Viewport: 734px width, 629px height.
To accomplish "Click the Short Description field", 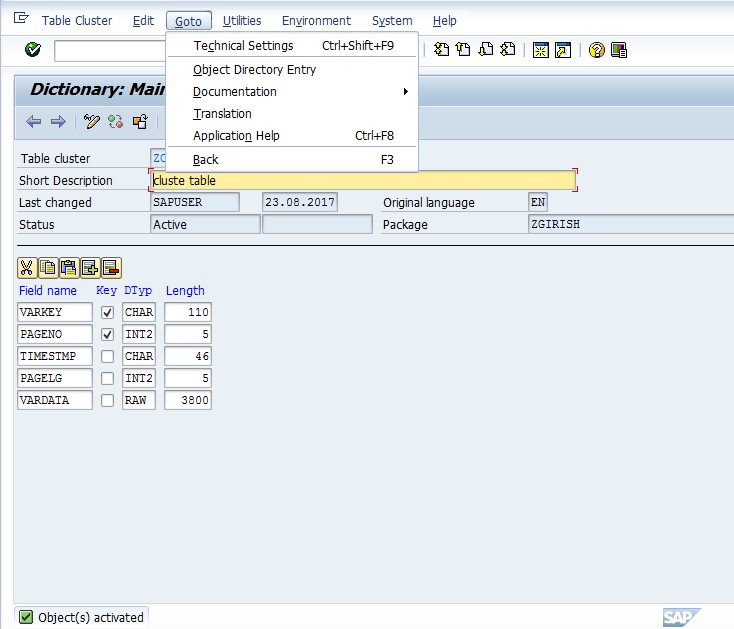I will [363, 180].
